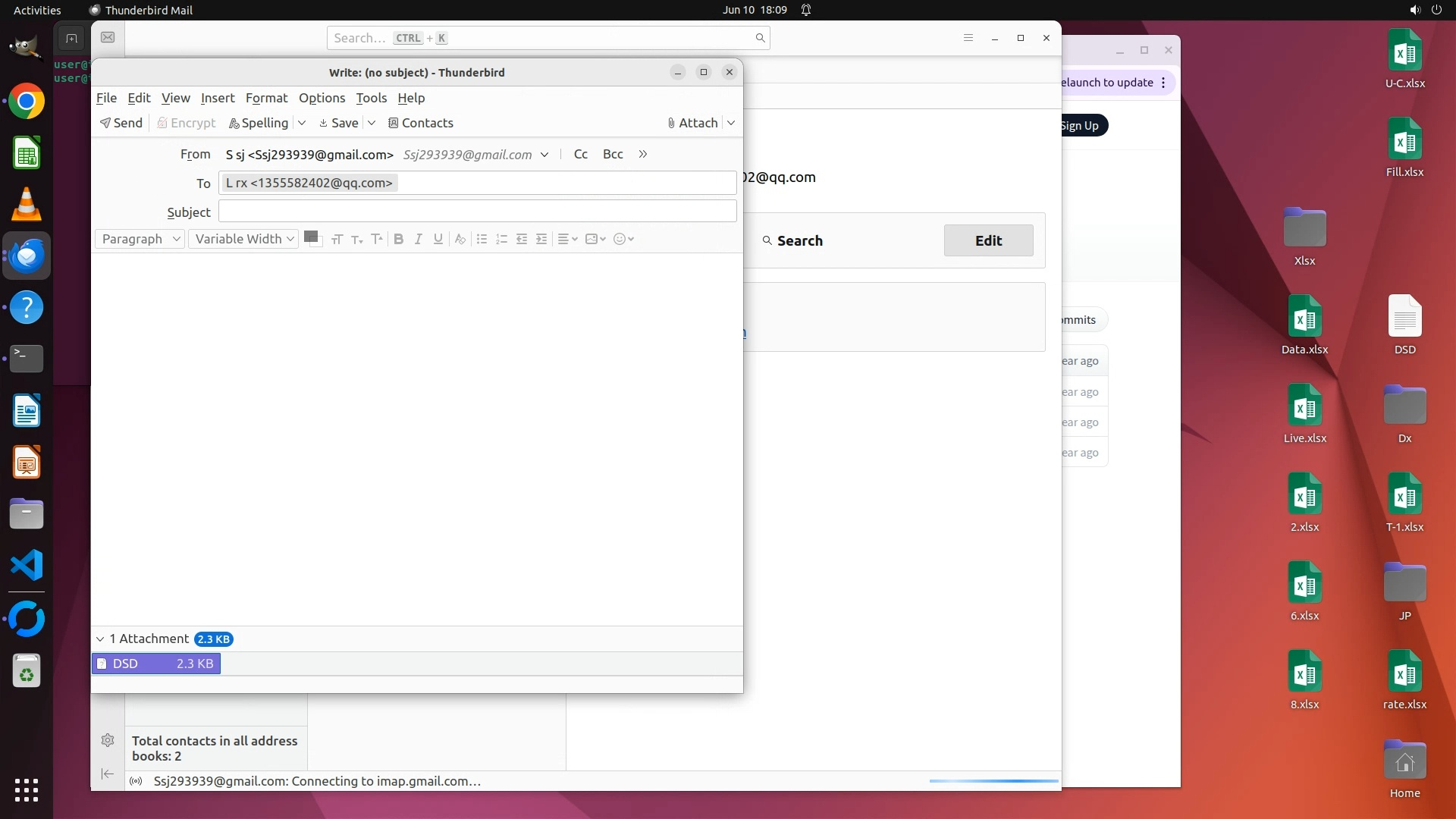The image size is (1456, 819).
Task: Add a Bcc recipient field
Action: [613, 154]
